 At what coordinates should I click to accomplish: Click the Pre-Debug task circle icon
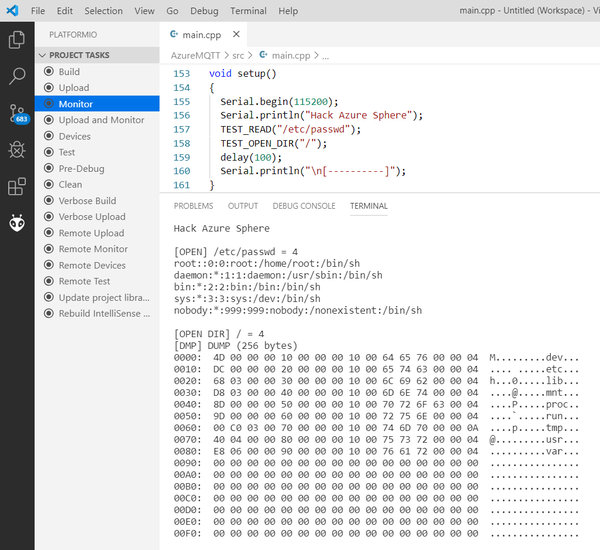49,168
